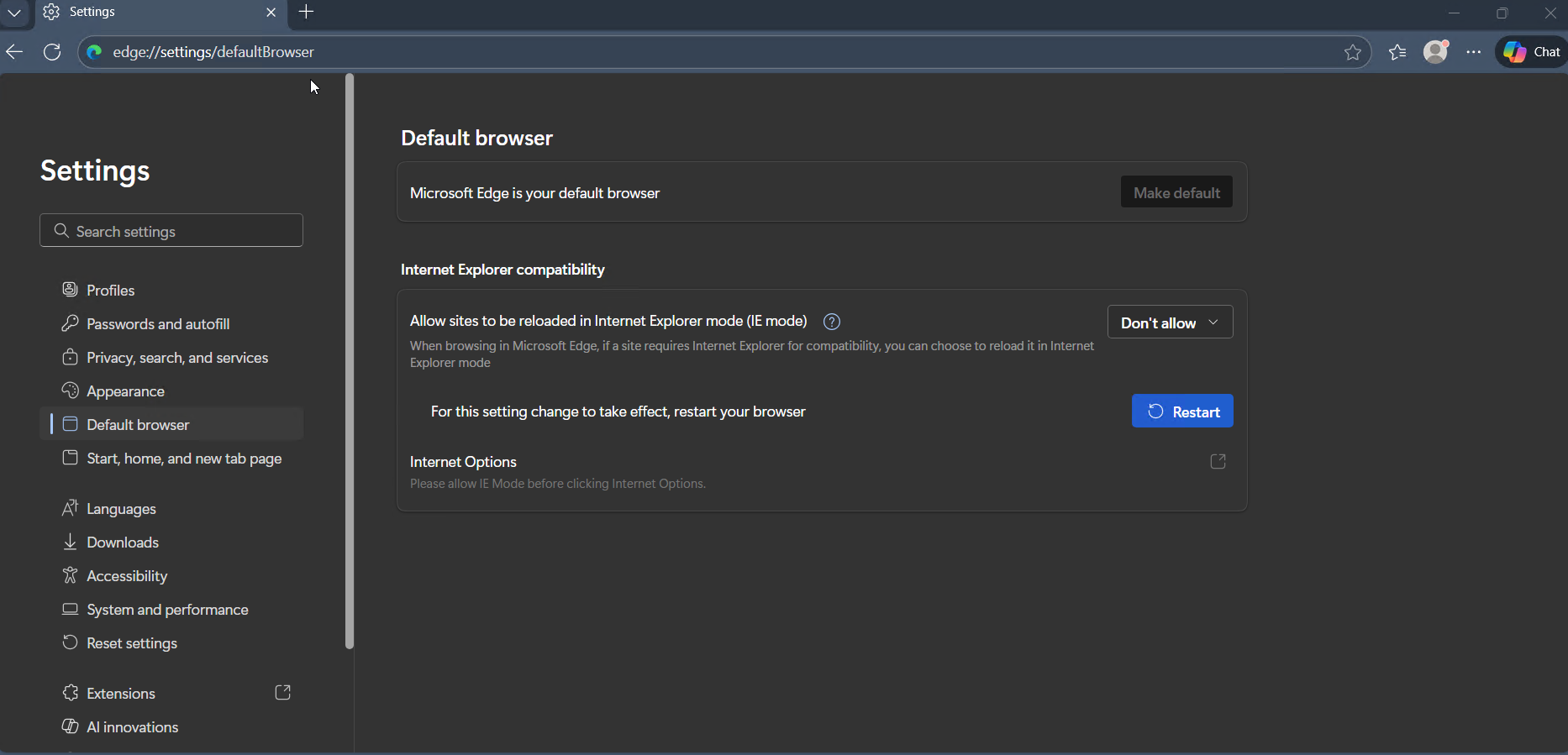Click the sidebar vertical scrollbar

350,361
